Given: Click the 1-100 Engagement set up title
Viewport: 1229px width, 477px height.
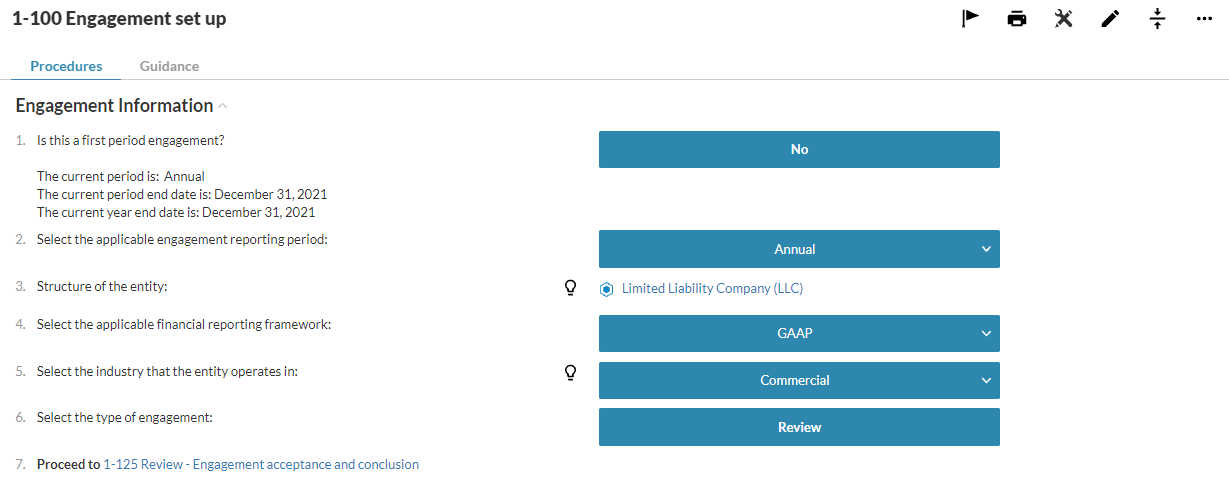Looking at the screenshot, I should [x=119, y=18].
